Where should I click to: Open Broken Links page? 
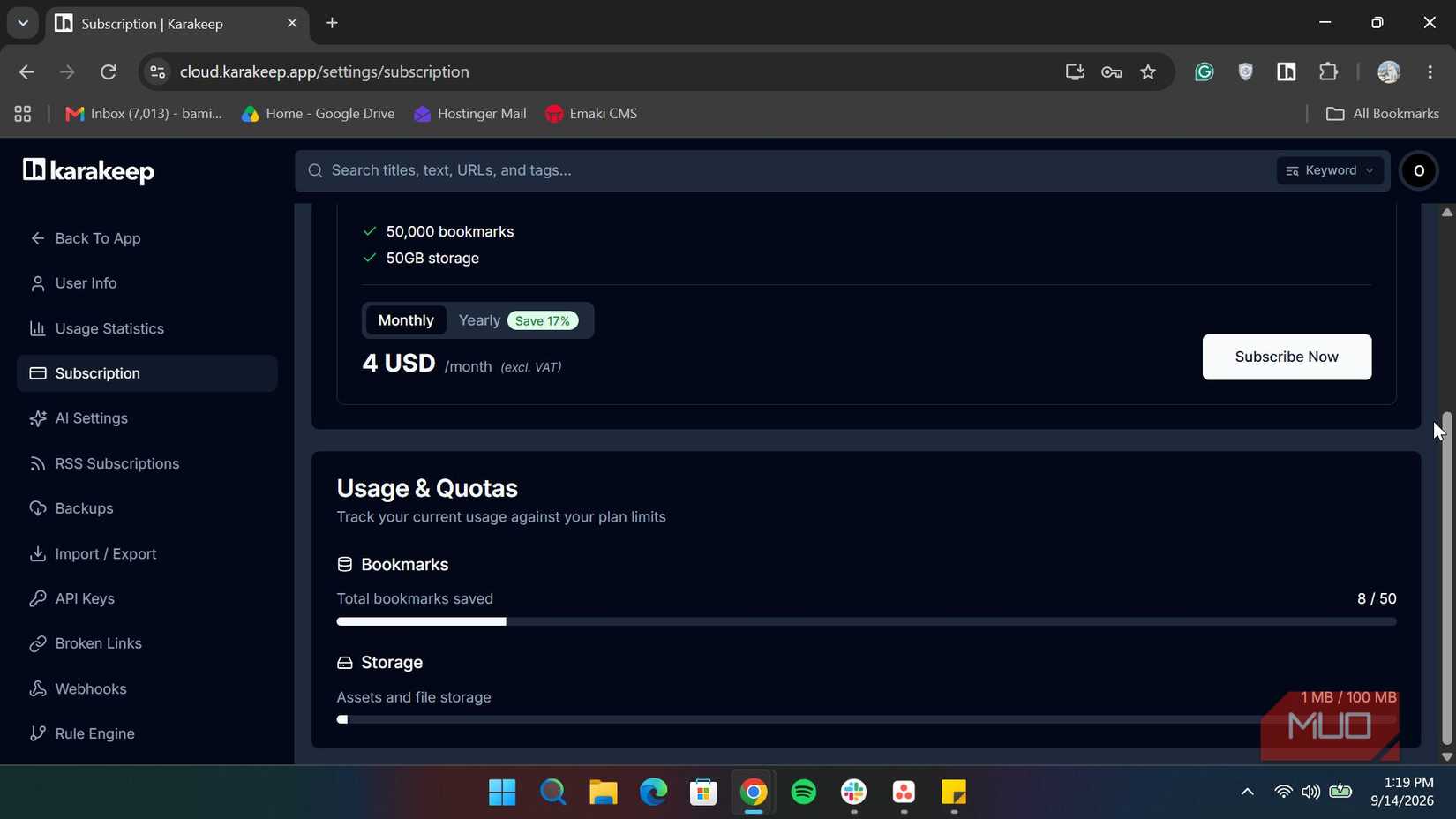[147, 643]
